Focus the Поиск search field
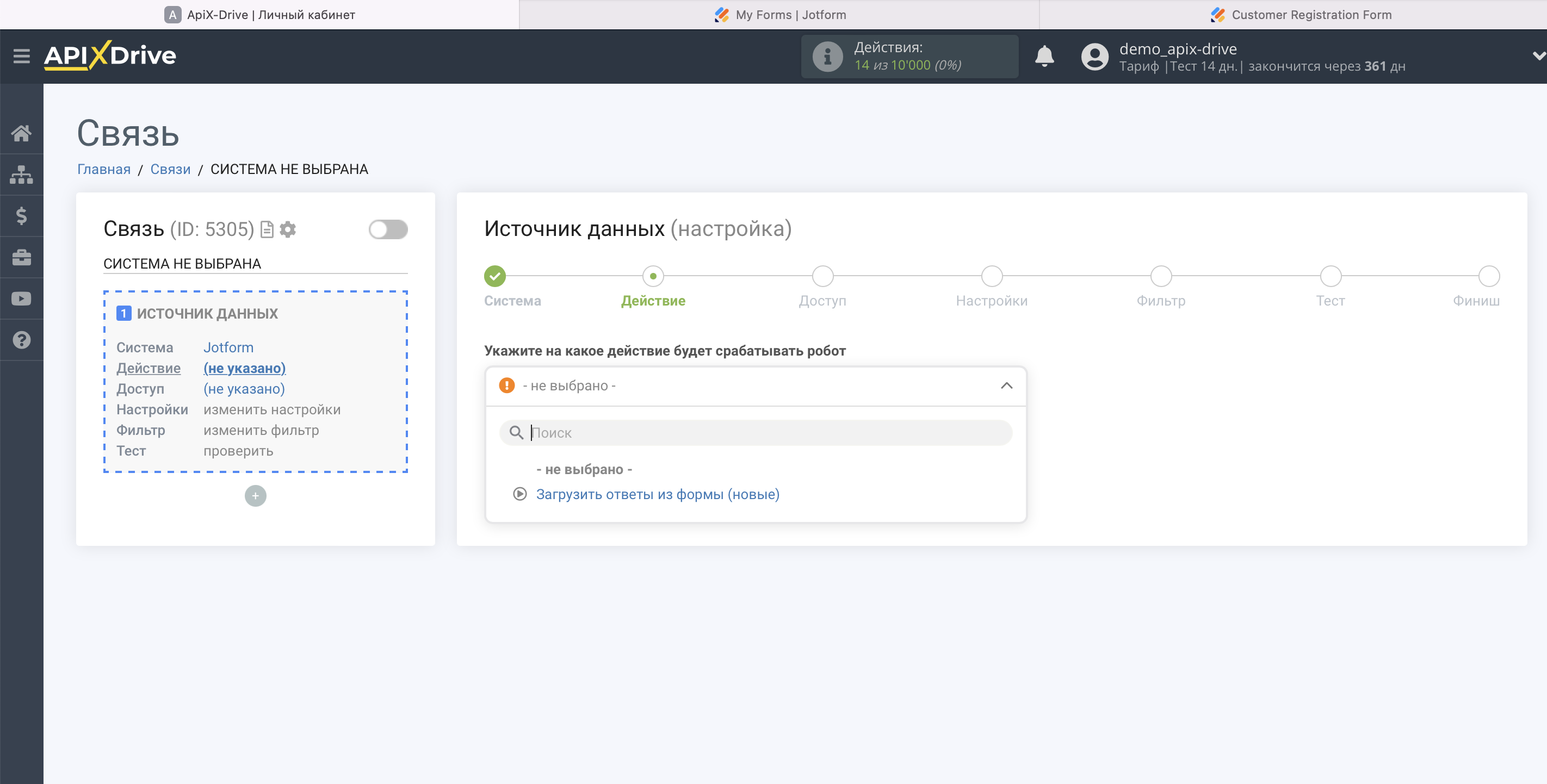The image size is (1547, 784). pyautogui.click(x=756, y=432)
